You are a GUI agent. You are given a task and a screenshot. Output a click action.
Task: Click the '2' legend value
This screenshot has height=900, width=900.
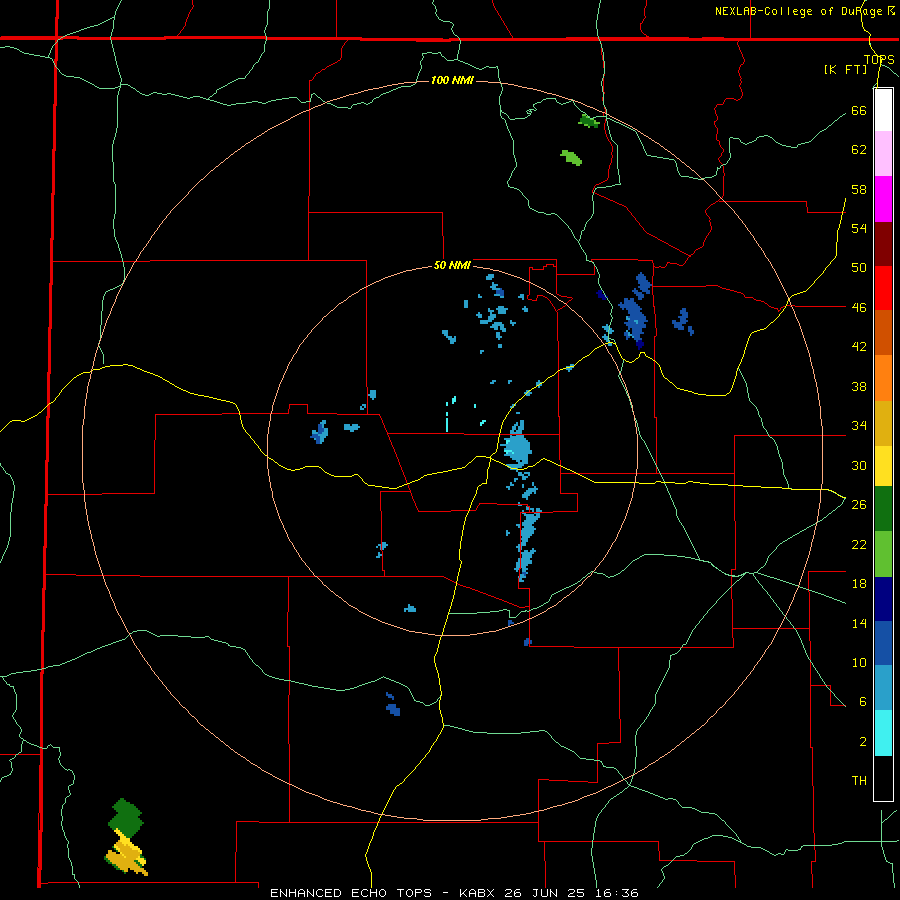862,742
